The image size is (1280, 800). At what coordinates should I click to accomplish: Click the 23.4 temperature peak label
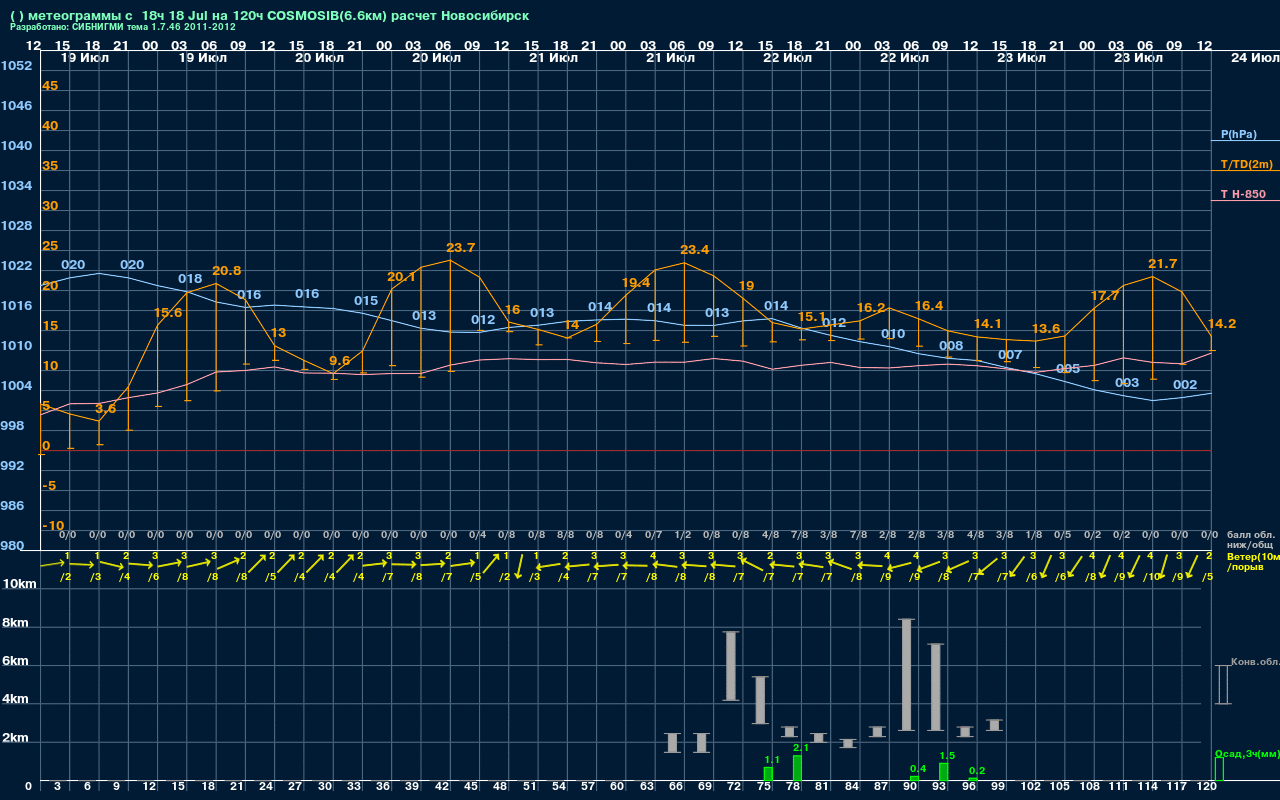[x=695, y=249]
